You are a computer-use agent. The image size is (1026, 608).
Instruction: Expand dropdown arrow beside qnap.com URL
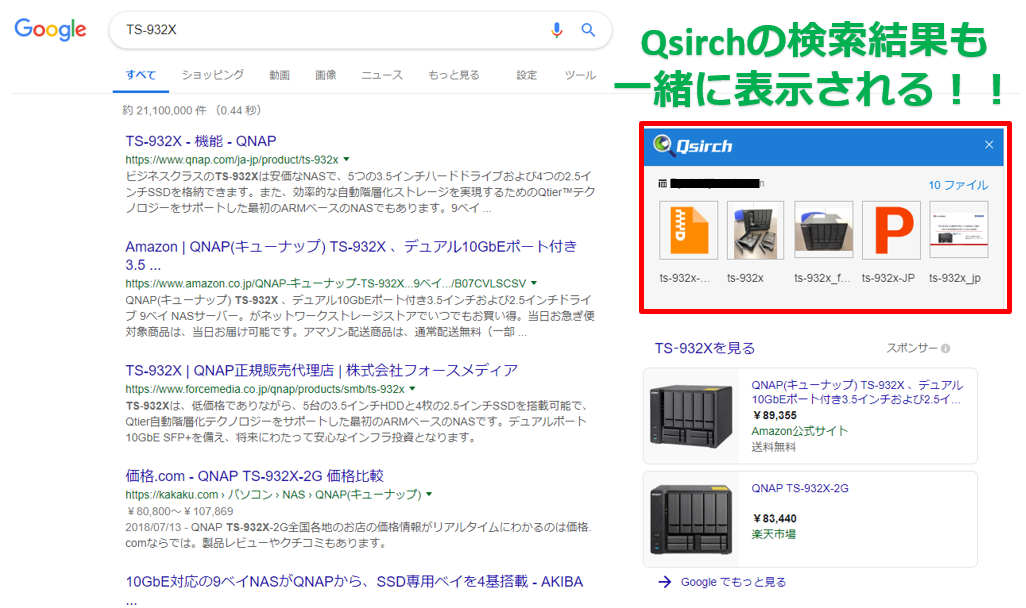coord(346,159)
